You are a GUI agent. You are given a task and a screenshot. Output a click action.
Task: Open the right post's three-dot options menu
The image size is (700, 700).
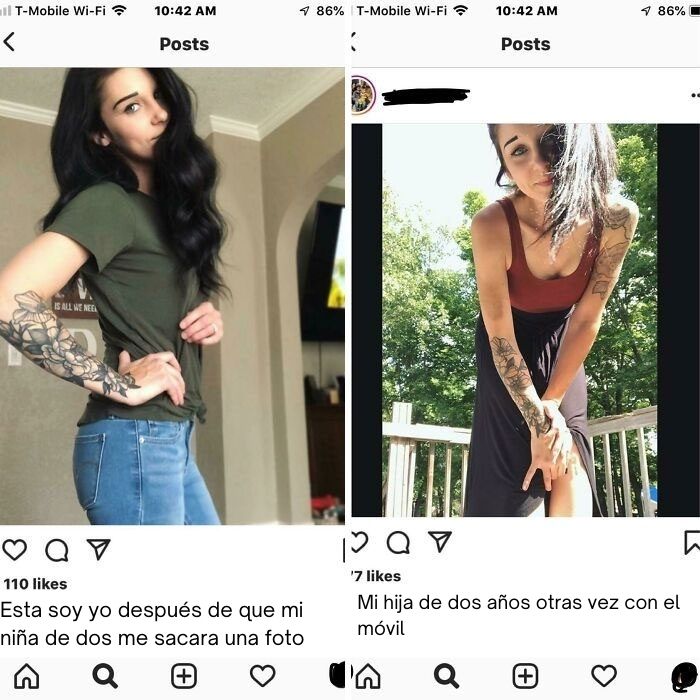click(x=695, y=95)
